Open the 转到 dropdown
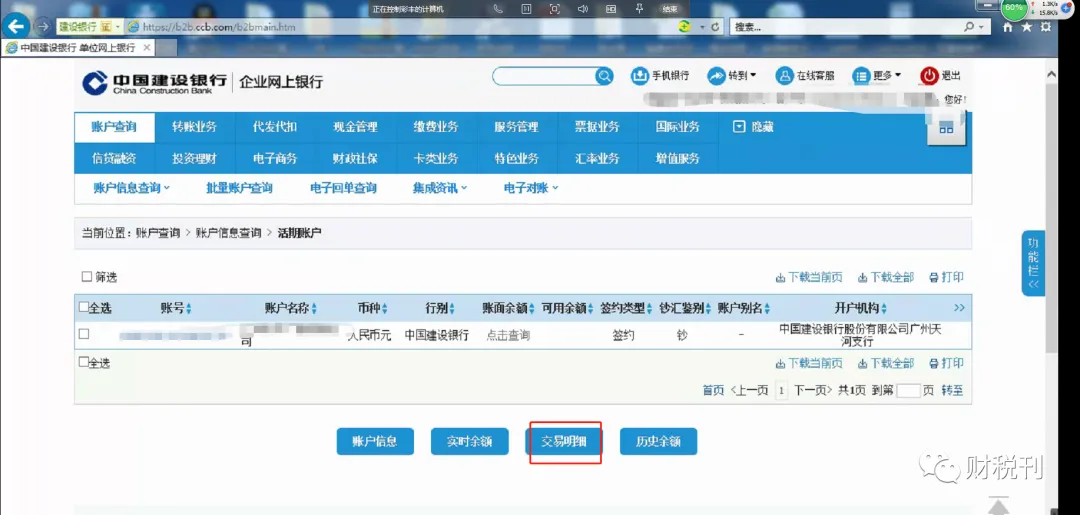The height and width of the screenshot is (515, 1080). [x=731, y=76]
